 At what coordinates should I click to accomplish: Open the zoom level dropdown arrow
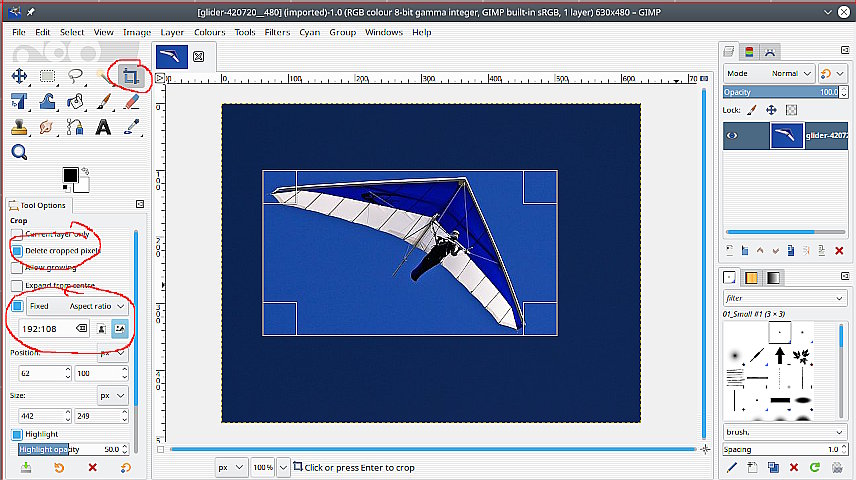tap(283, 467)
